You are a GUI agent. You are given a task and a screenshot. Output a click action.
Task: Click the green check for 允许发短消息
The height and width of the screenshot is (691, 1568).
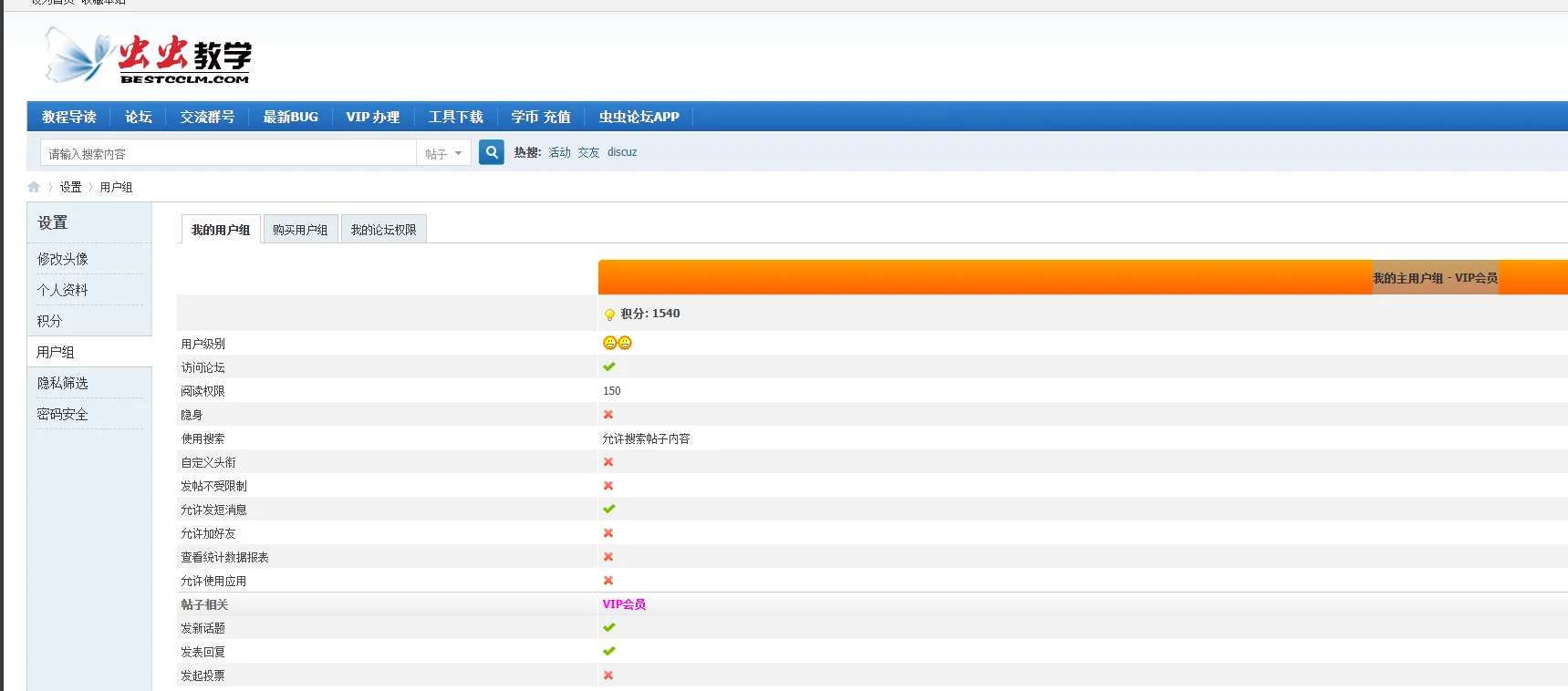(x=609, y=509)
